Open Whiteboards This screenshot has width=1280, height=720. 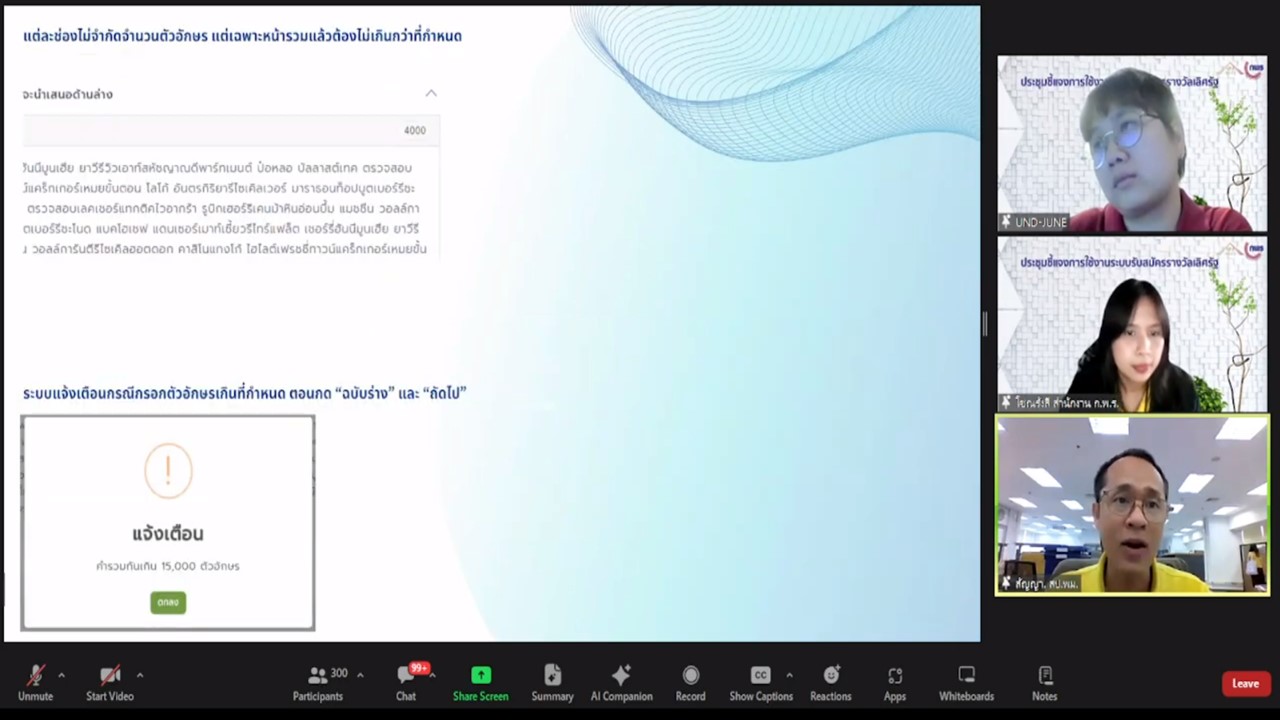pos(966,676)
